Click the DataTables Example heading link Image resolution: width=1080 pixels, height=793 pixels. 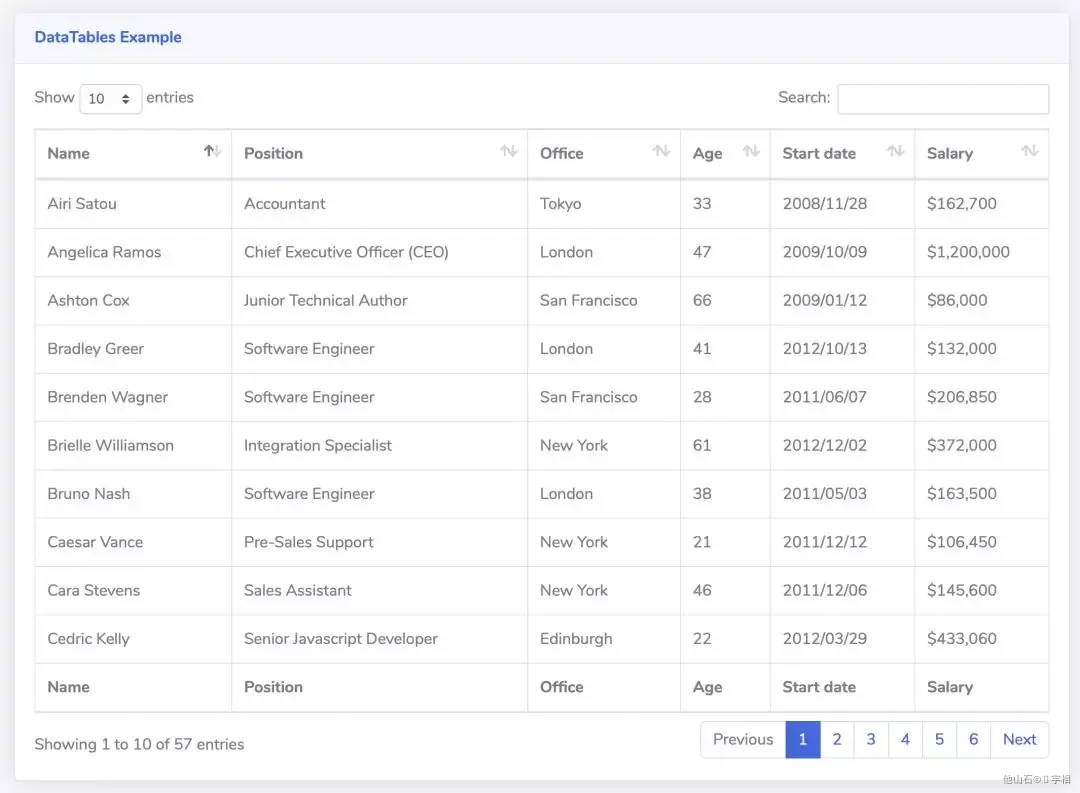point(108,37)
